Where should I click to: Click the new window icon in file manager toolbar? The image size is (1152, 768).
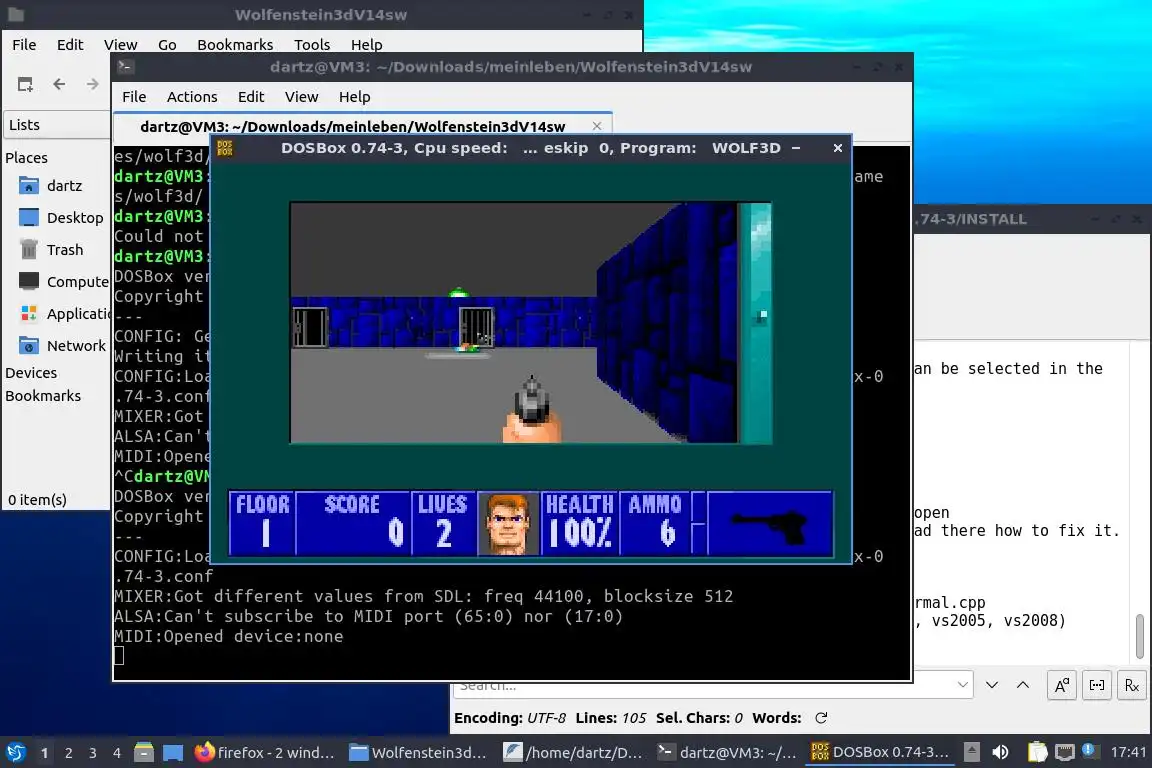coord(25,85)
